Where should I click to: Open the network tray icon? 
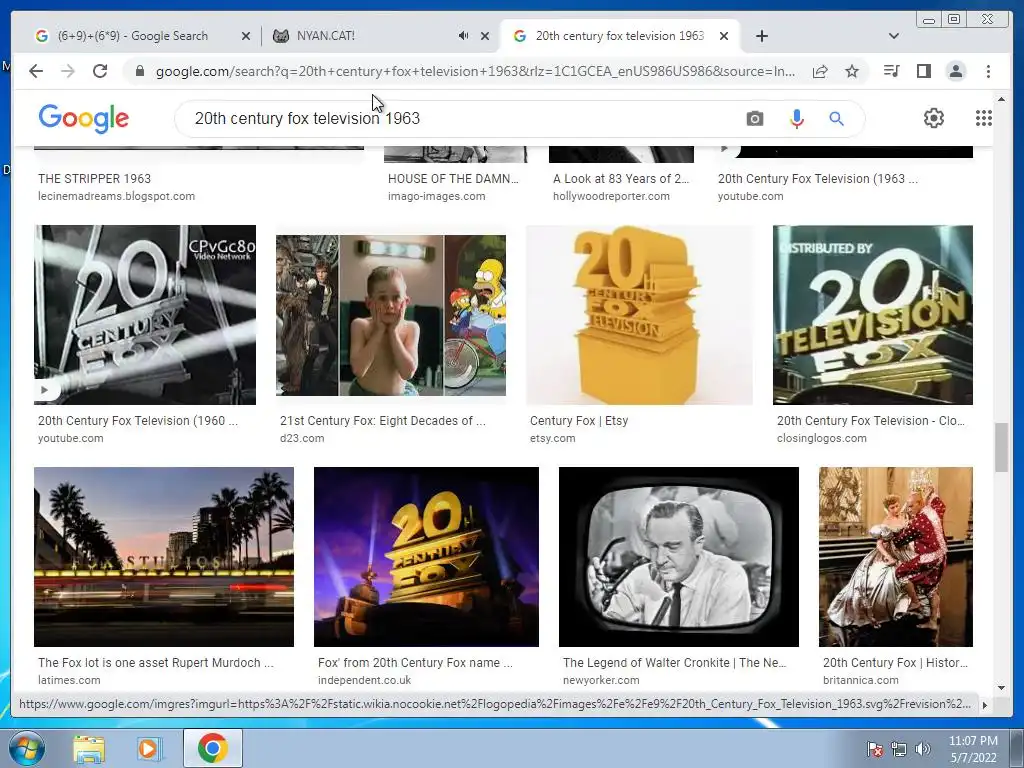(x=899, y=749)
